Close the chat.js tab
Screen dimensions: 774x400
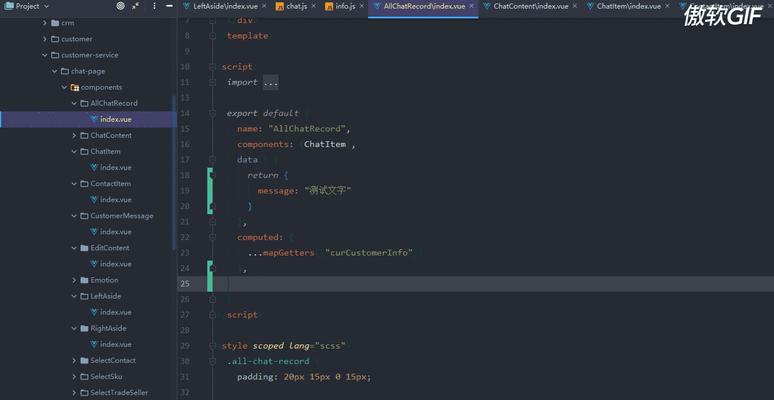pyautogui.click(x=313, y=6)
